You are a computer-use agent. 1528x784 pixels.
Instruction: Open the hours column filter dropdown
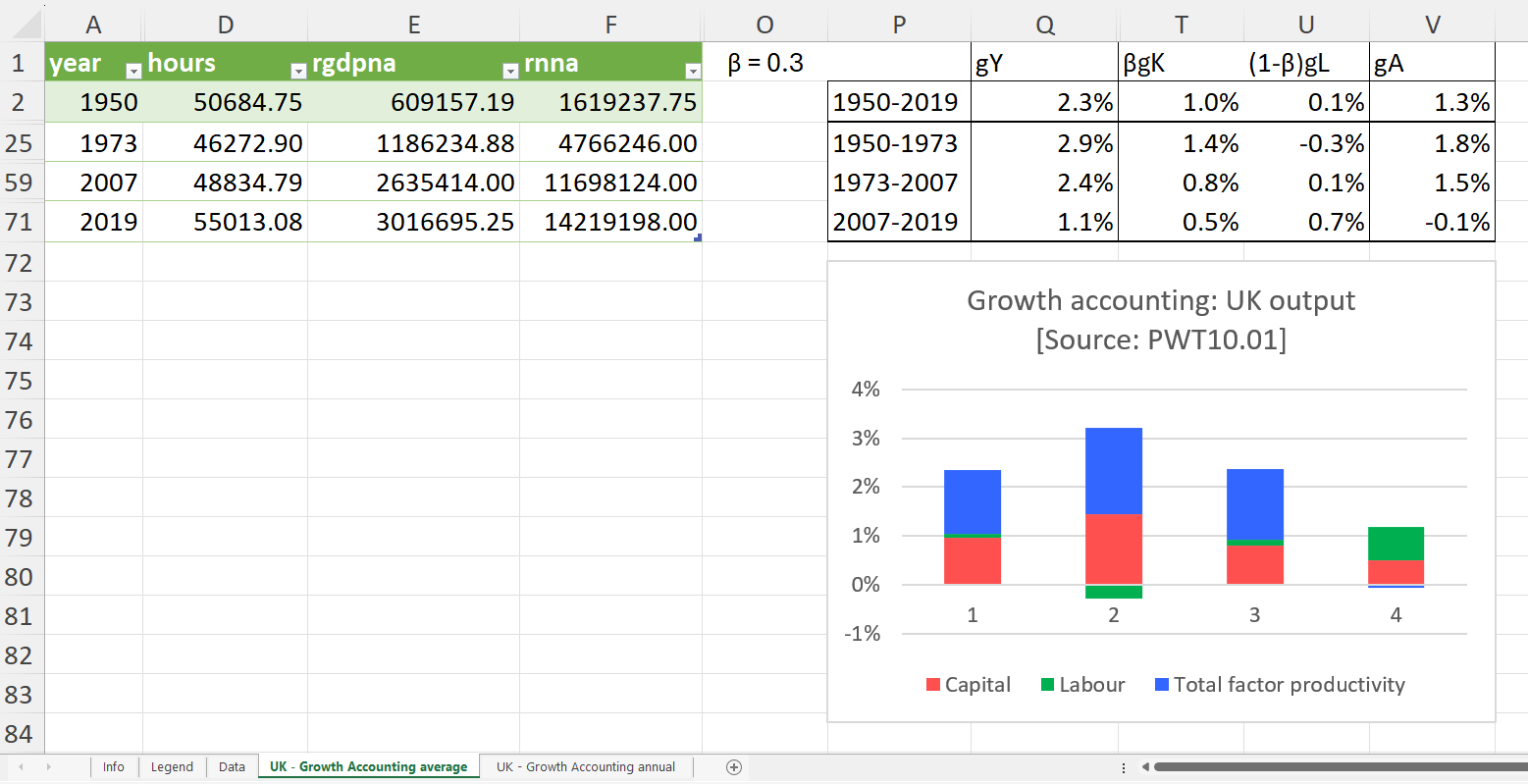coord(298,71)
